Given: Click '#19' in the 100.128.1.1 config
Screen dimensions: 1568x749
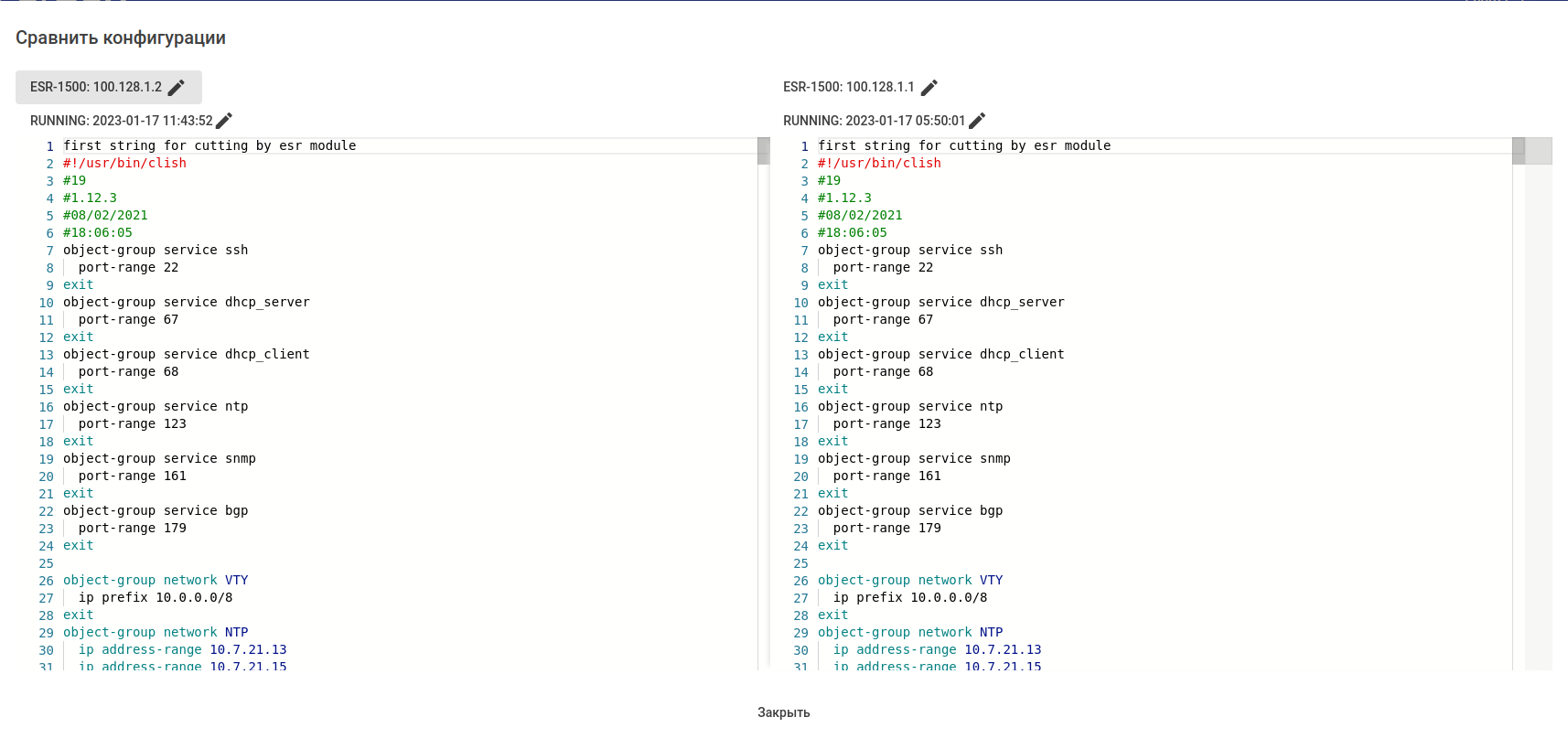Looking at the screenshot, I should [x=829, y=180].
